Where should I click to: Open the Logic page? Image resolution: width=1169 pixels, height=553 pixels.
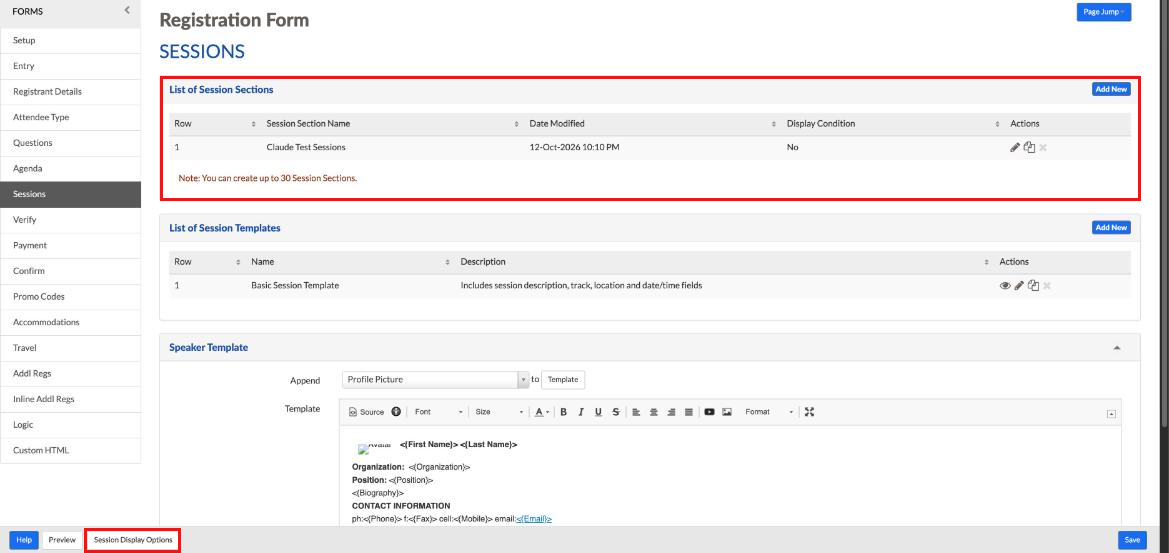70,425
